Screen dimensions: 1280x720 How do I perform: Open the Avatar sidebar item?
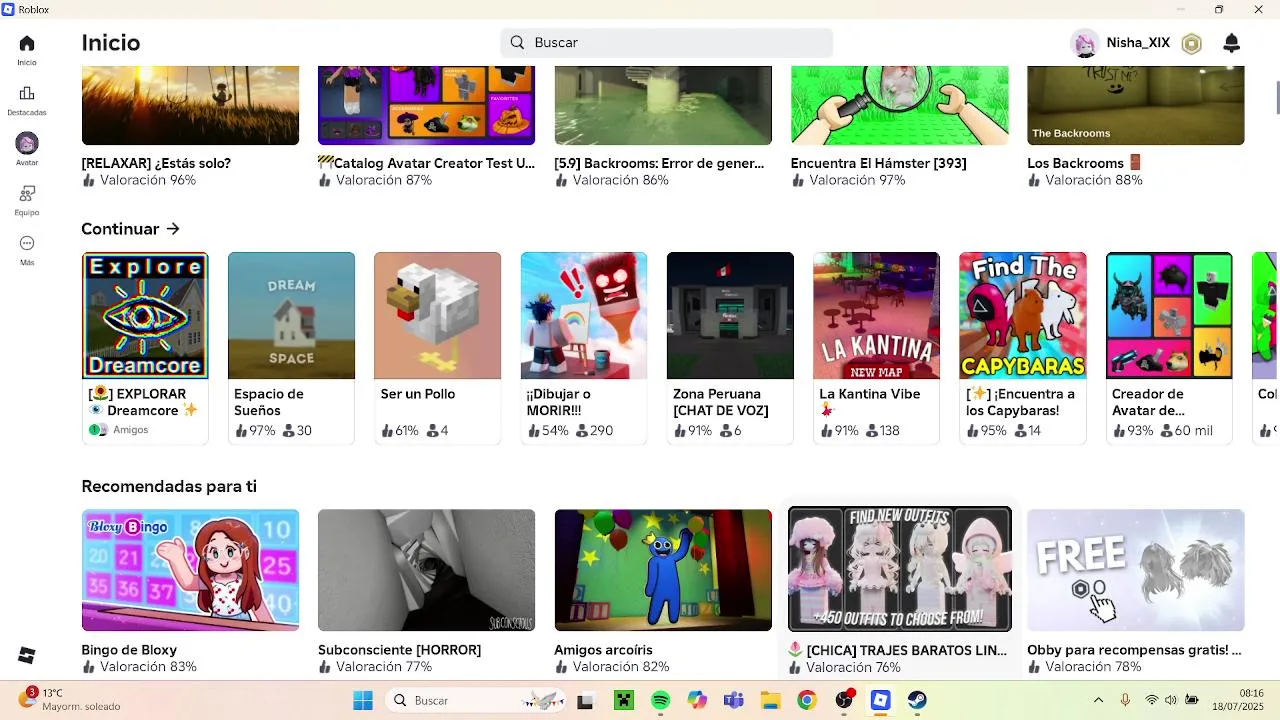click(x=27, y=149)
